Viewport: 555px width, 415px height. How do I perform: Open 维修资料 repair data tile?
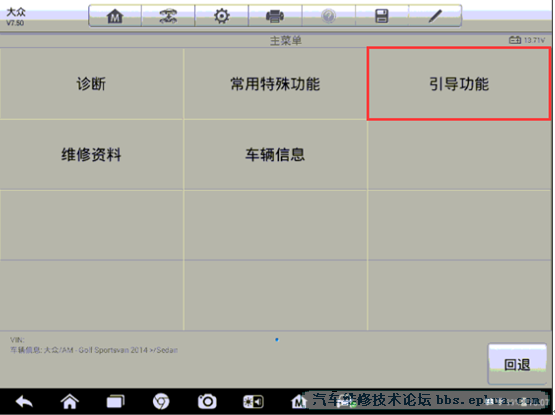coord(91,155)
